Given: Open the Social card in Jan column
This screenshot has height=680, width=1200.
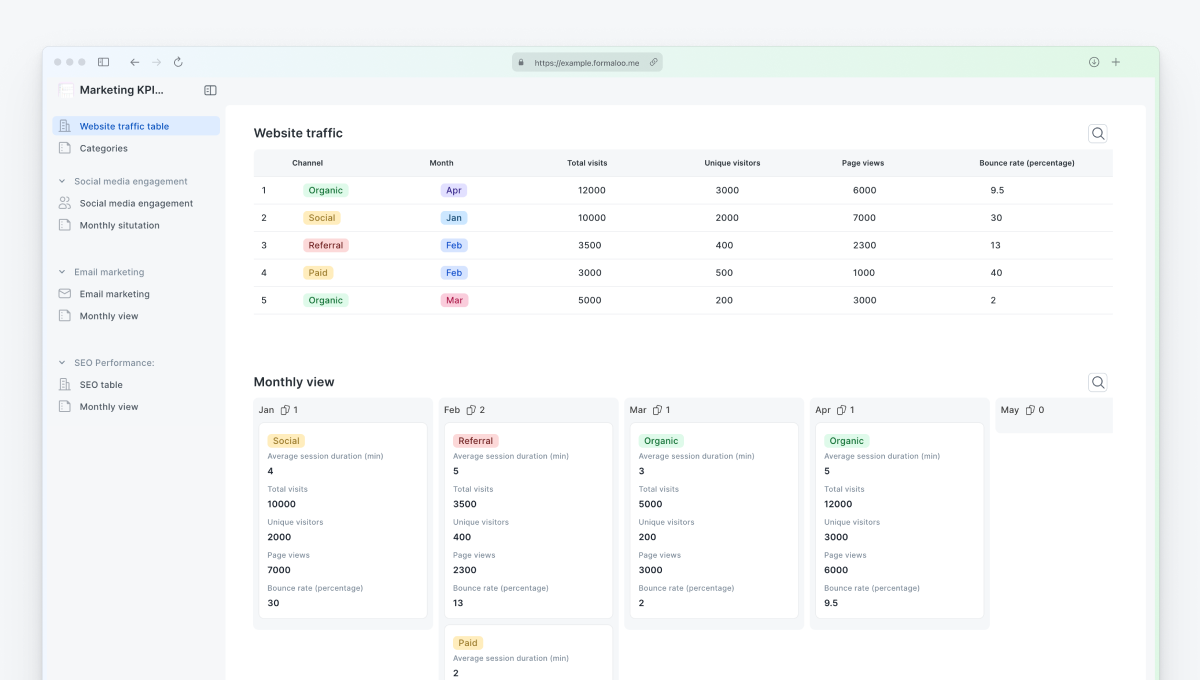Looking at the screenshot, I should click(343, 520).
